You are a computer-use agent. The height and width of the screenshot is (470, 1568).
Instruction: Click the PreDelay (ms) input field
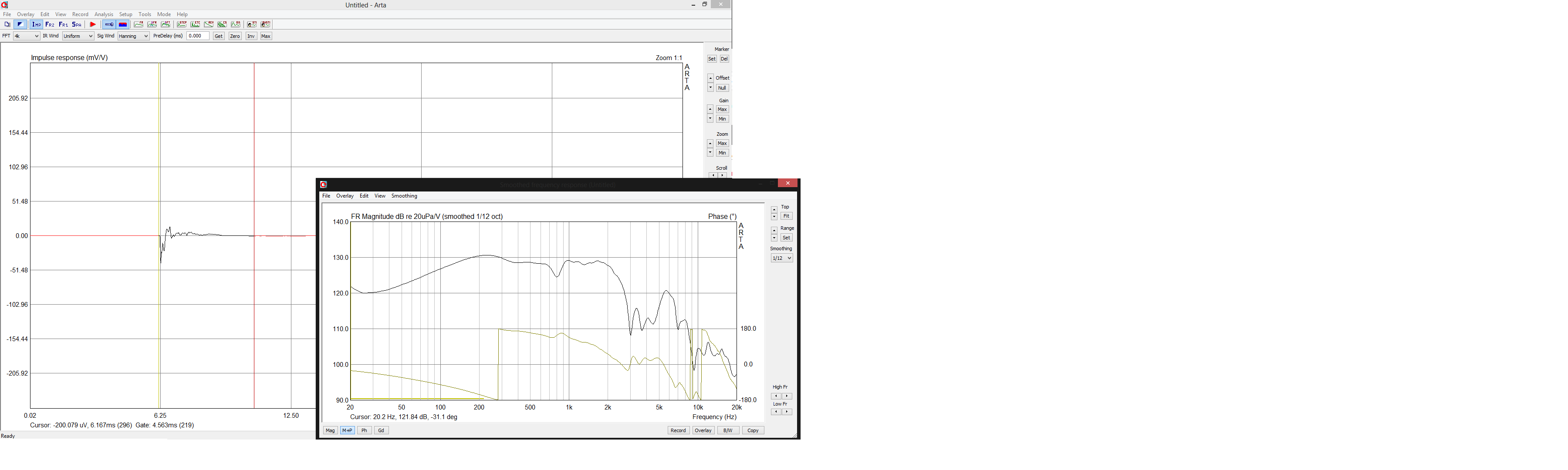pyautogui.click(x=197, y=37)
